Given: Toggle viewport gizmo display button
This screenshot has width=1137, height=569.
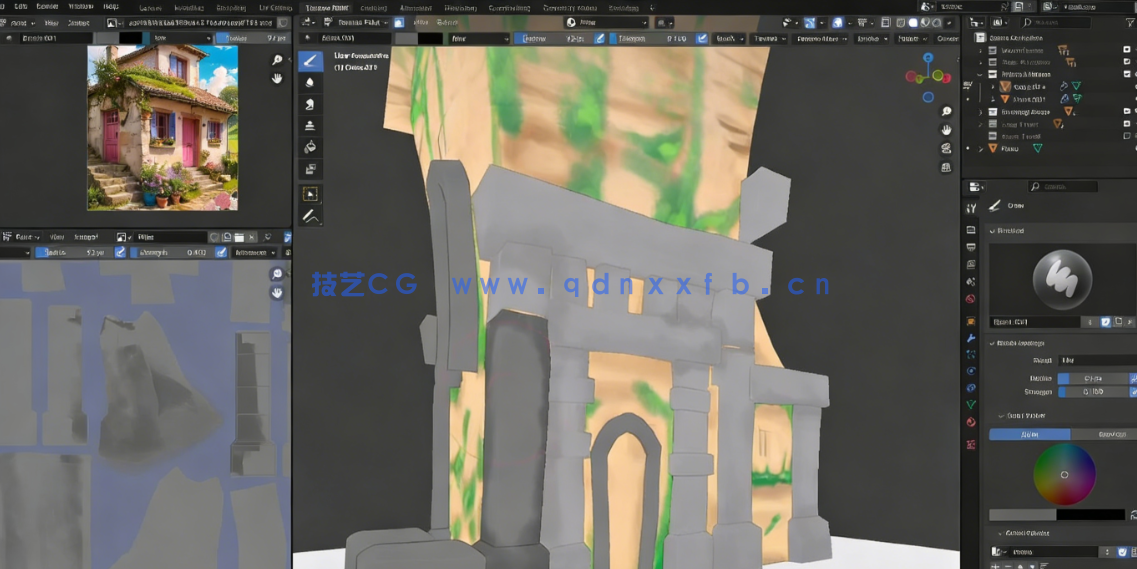Looking at the screenshot, I should pos(809,22).
